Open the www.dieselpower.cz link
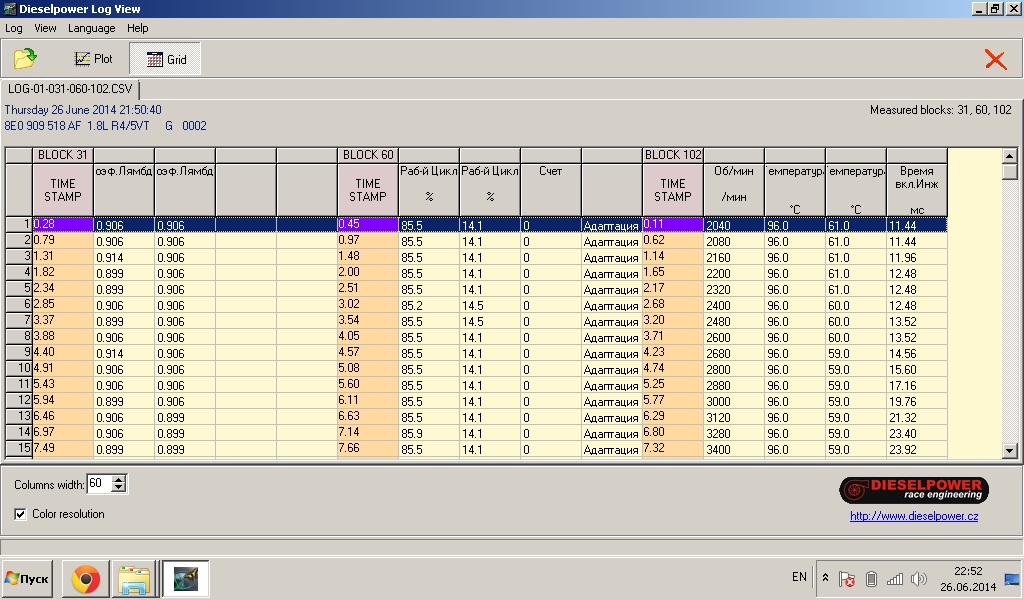 coord(913,516)
